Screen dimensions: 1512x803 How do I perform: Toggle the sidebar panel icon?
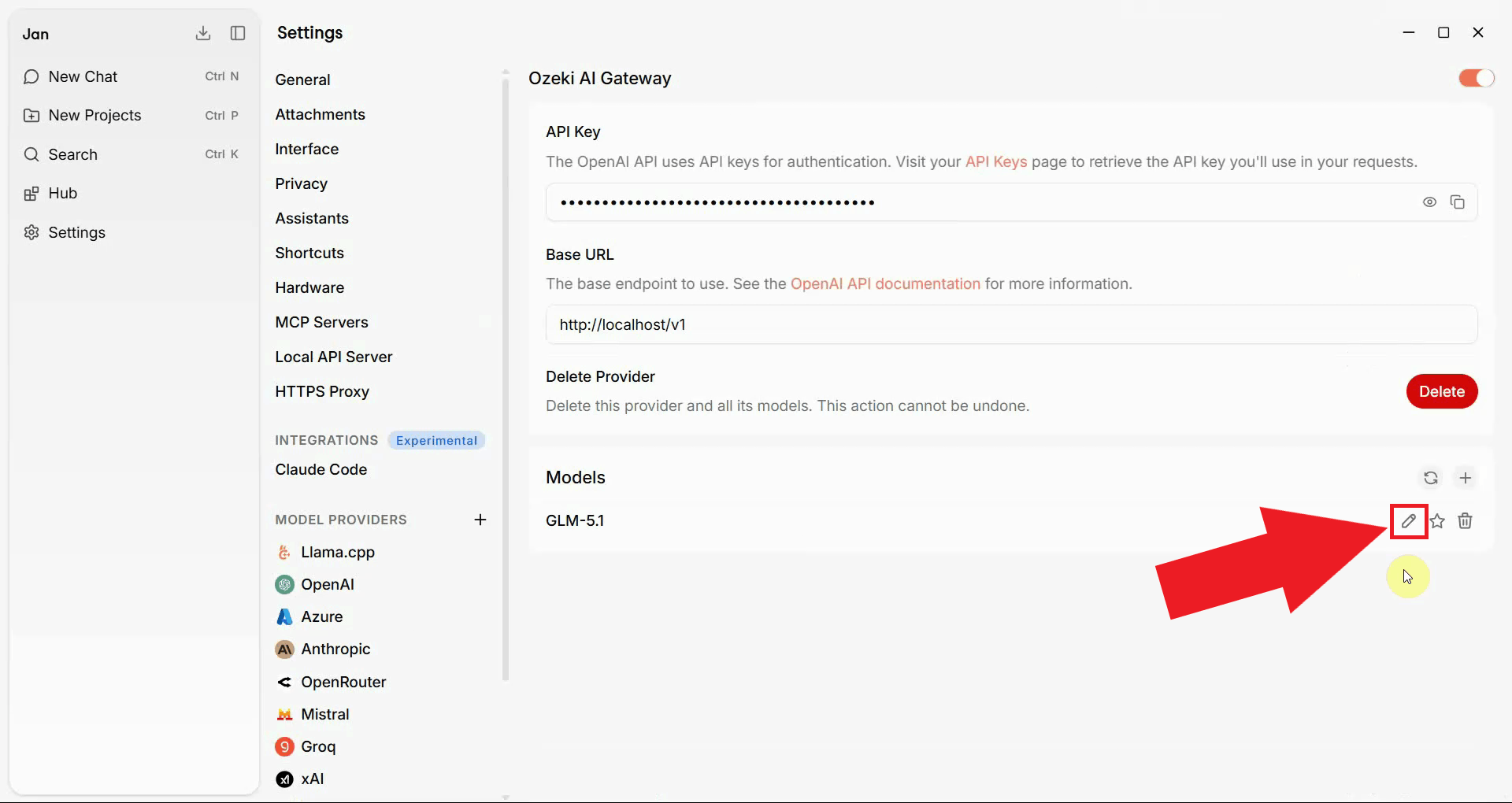238,33
